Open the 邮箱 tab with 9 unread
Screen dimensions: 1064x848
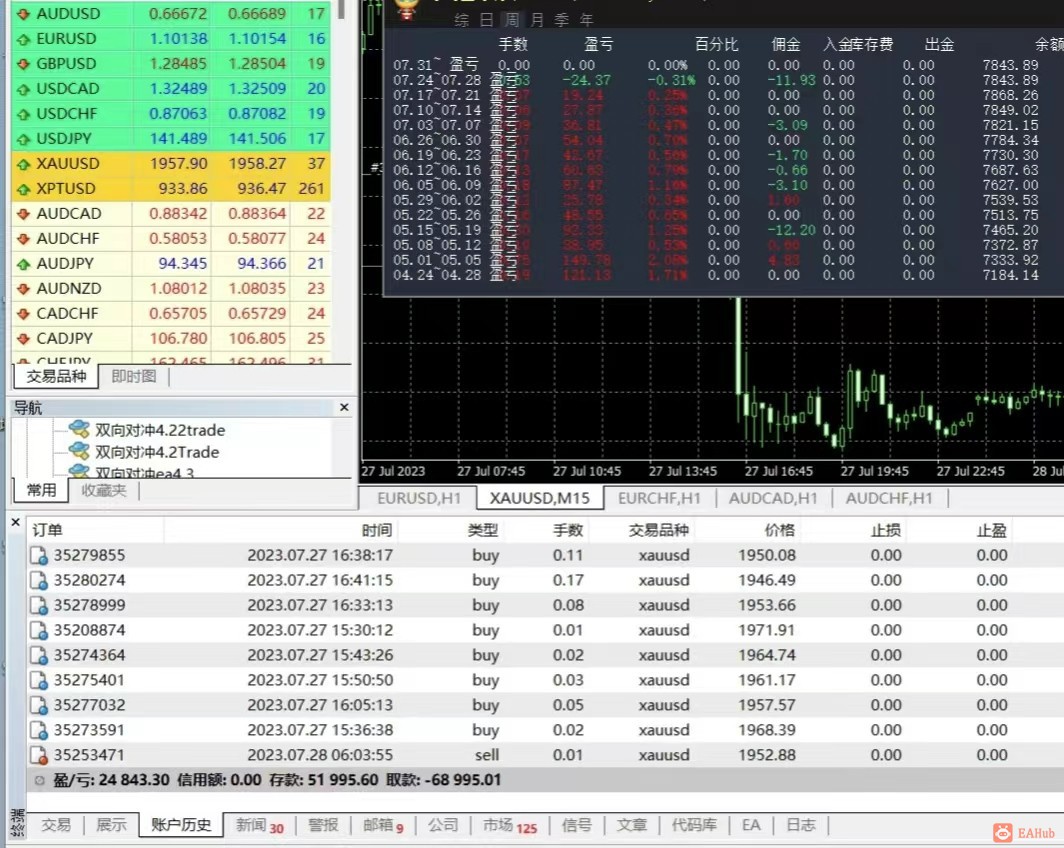coord(383,826)
